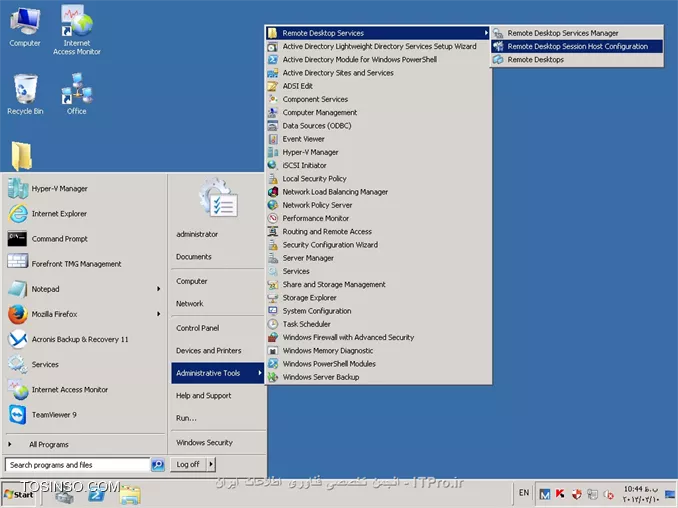The image size is (678, 508).
Task: Click the Log off button
Action: pos(188,464)
